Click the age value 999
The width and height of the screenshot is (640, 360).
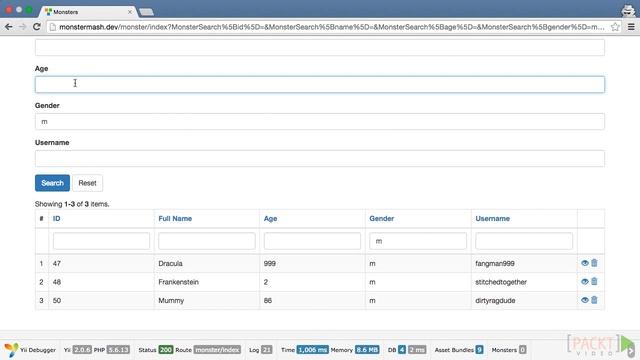coord(269,263)
